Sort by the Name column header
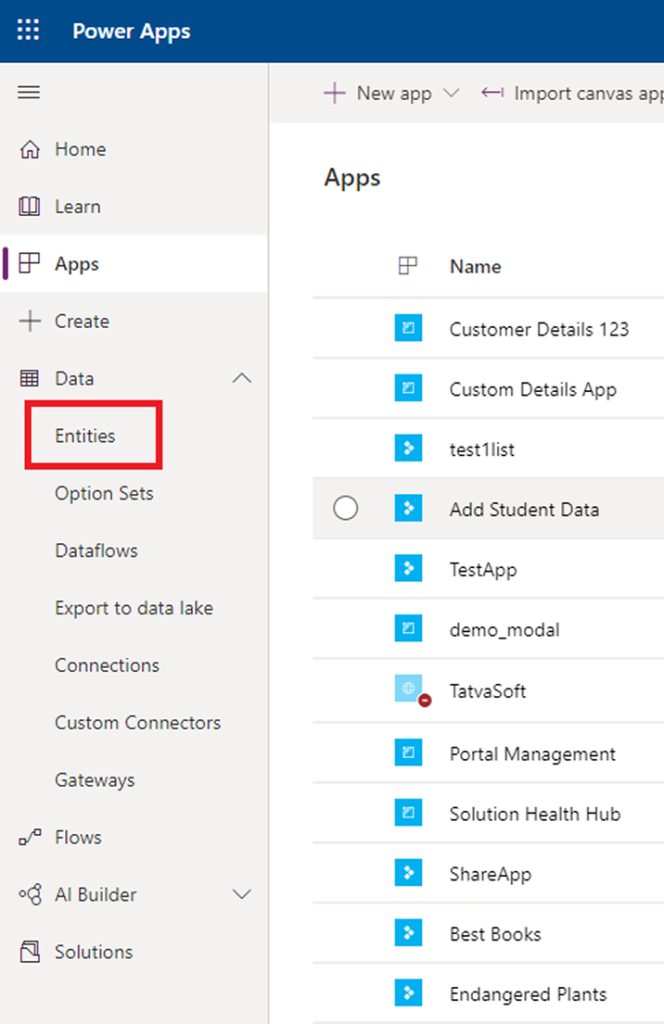This screenshot has width=664, height=1024. coord(475,266)
